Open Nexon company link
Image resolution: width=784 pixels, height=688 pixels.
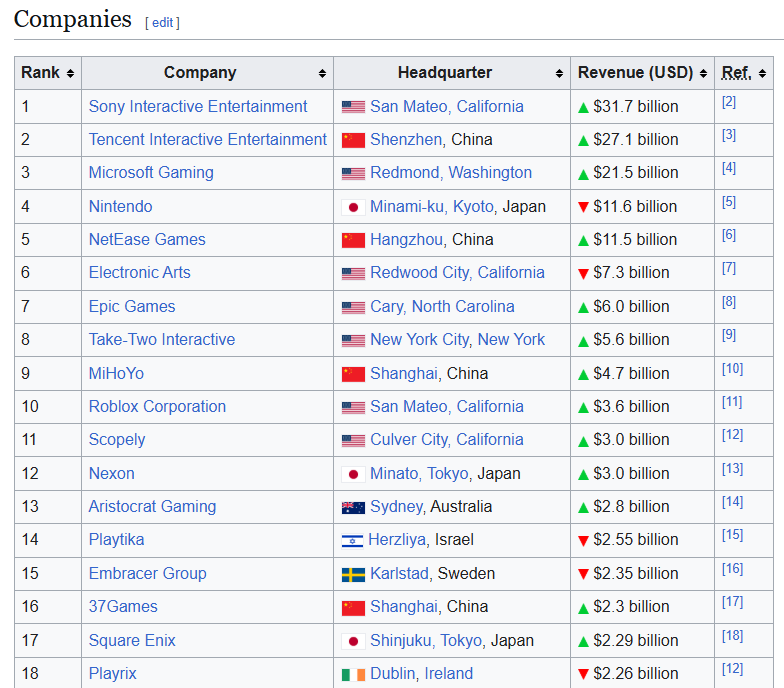point(112,474)
